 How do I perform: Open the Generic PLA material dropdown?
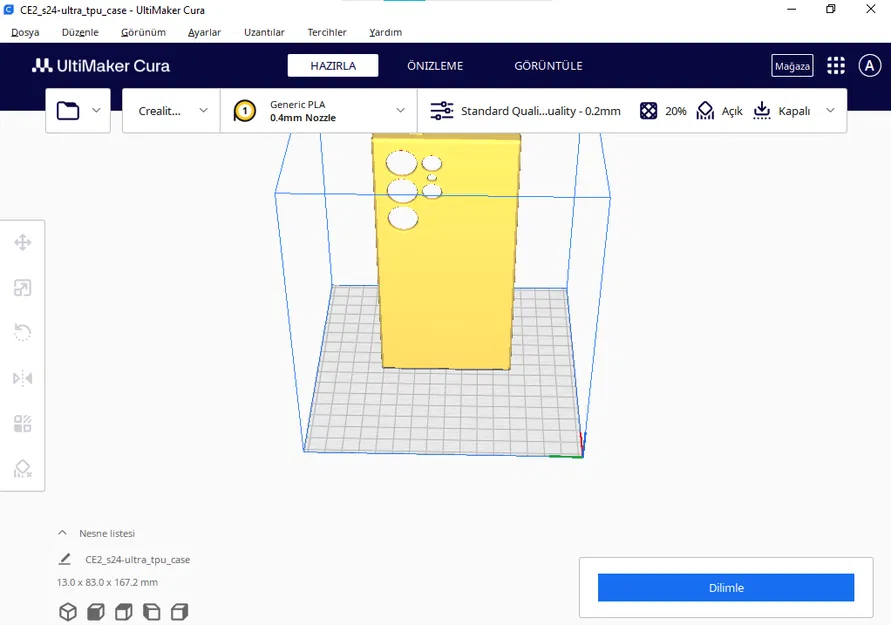point(318,111)
